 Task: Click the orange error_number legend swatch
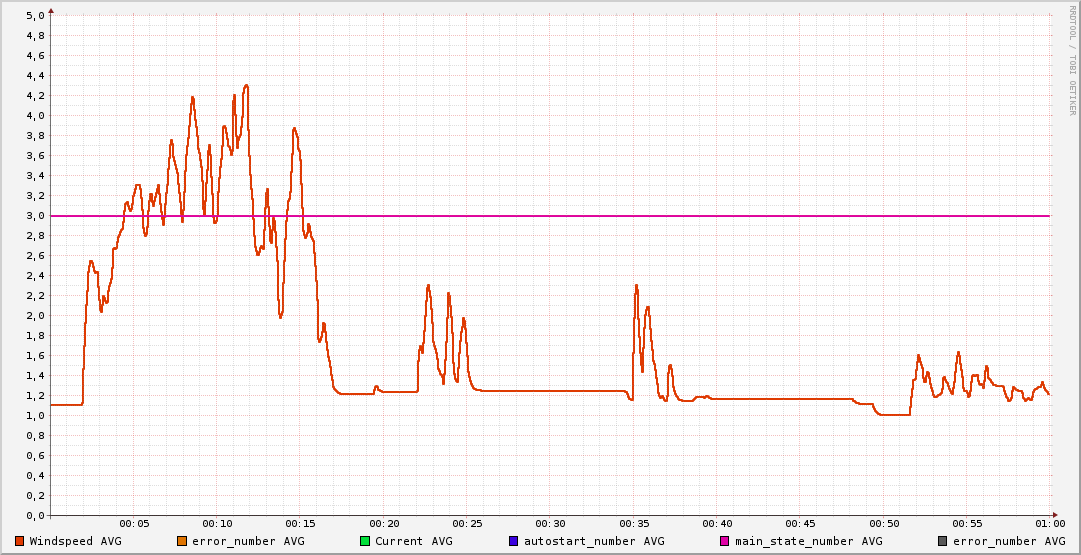pos(182,541)
